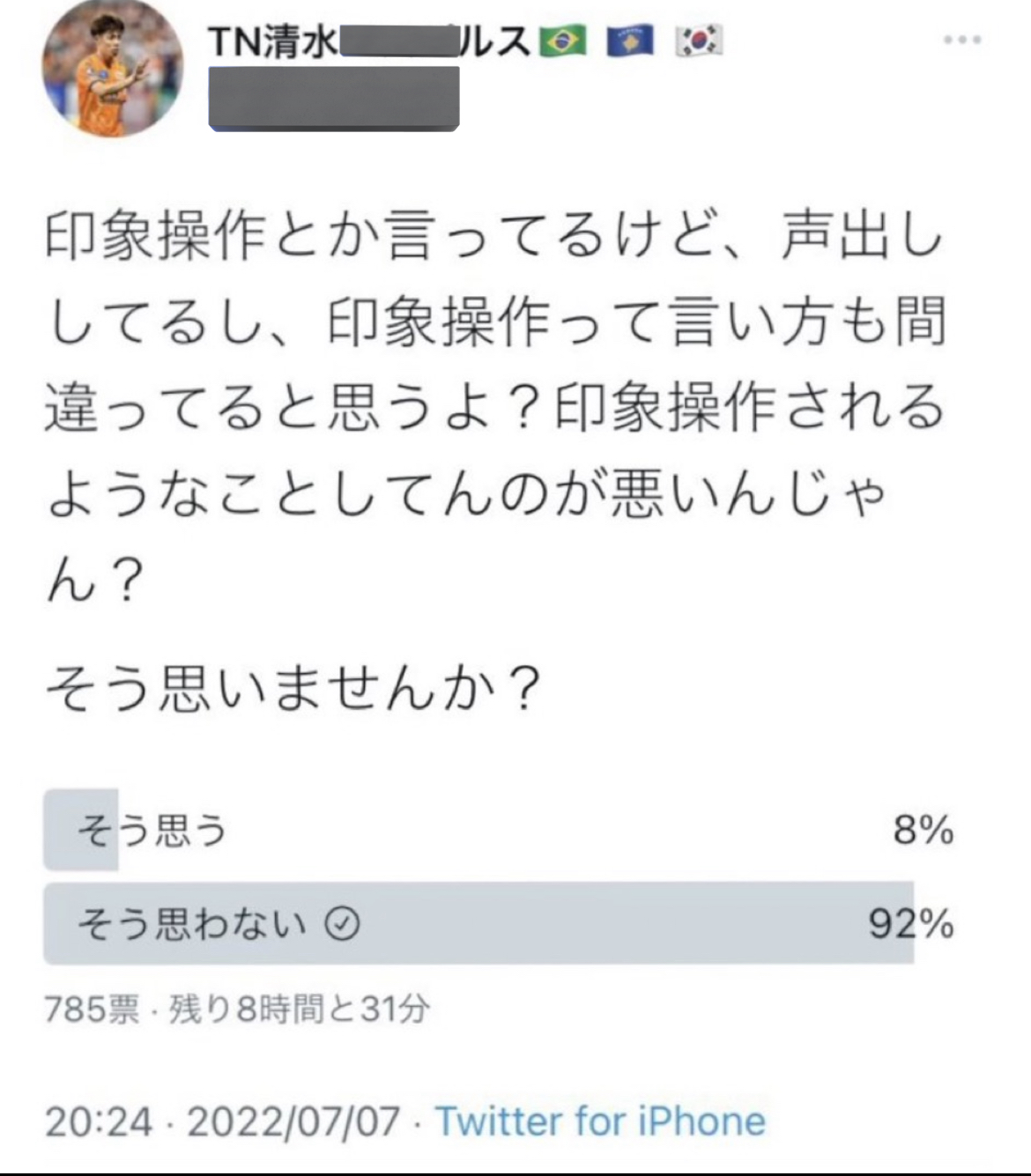
Task: Select the poll option labeled そう思わない
Action: 191,924
